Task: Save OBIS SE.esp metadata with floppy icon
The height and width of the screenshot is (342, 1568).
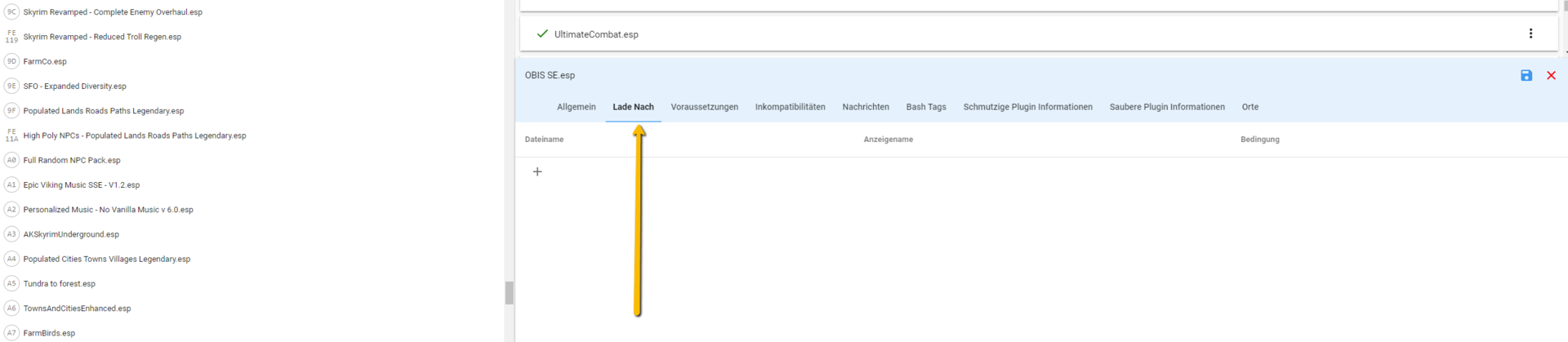Action: point(1526,75)
